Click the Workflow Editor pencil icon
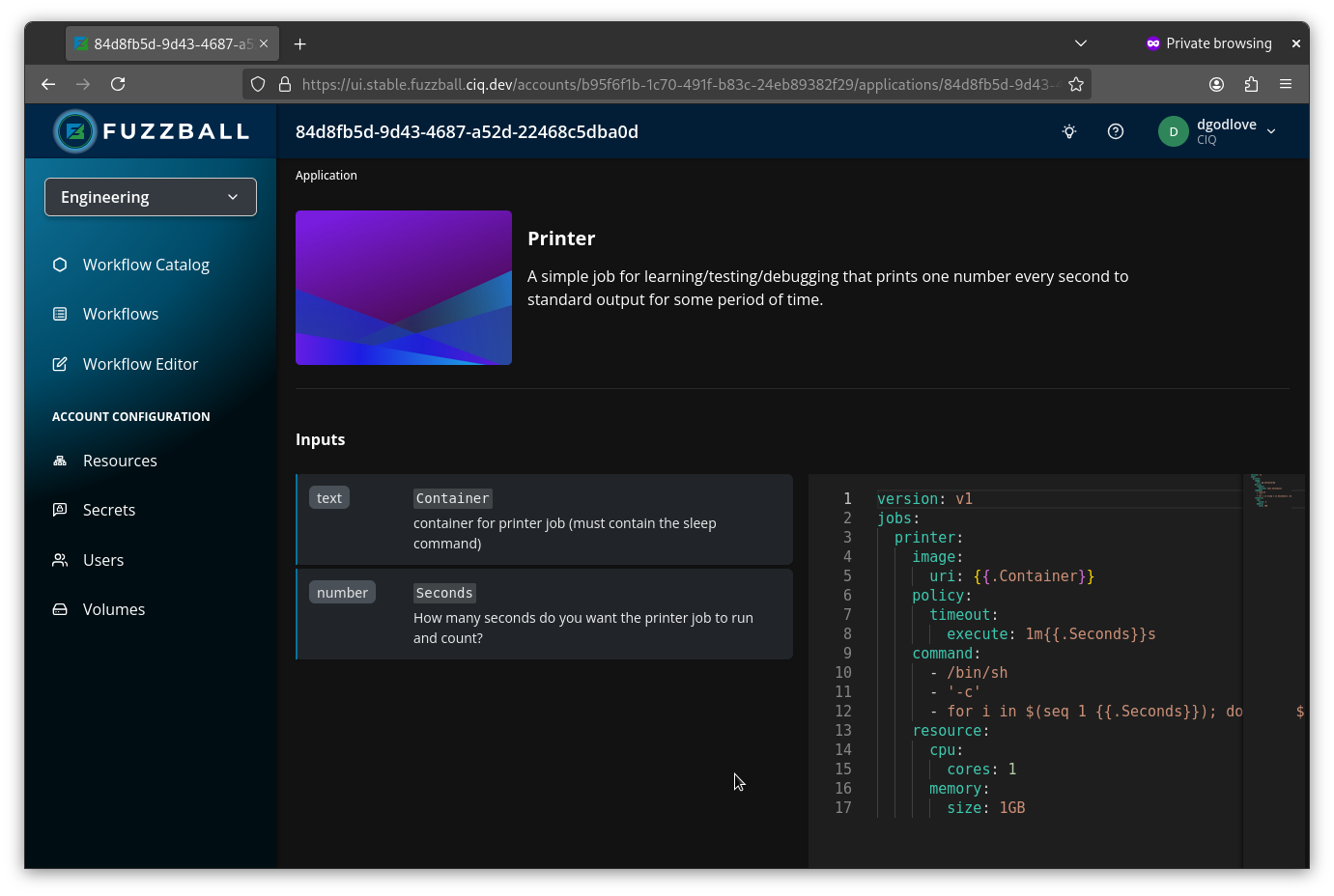 [60, 364]
